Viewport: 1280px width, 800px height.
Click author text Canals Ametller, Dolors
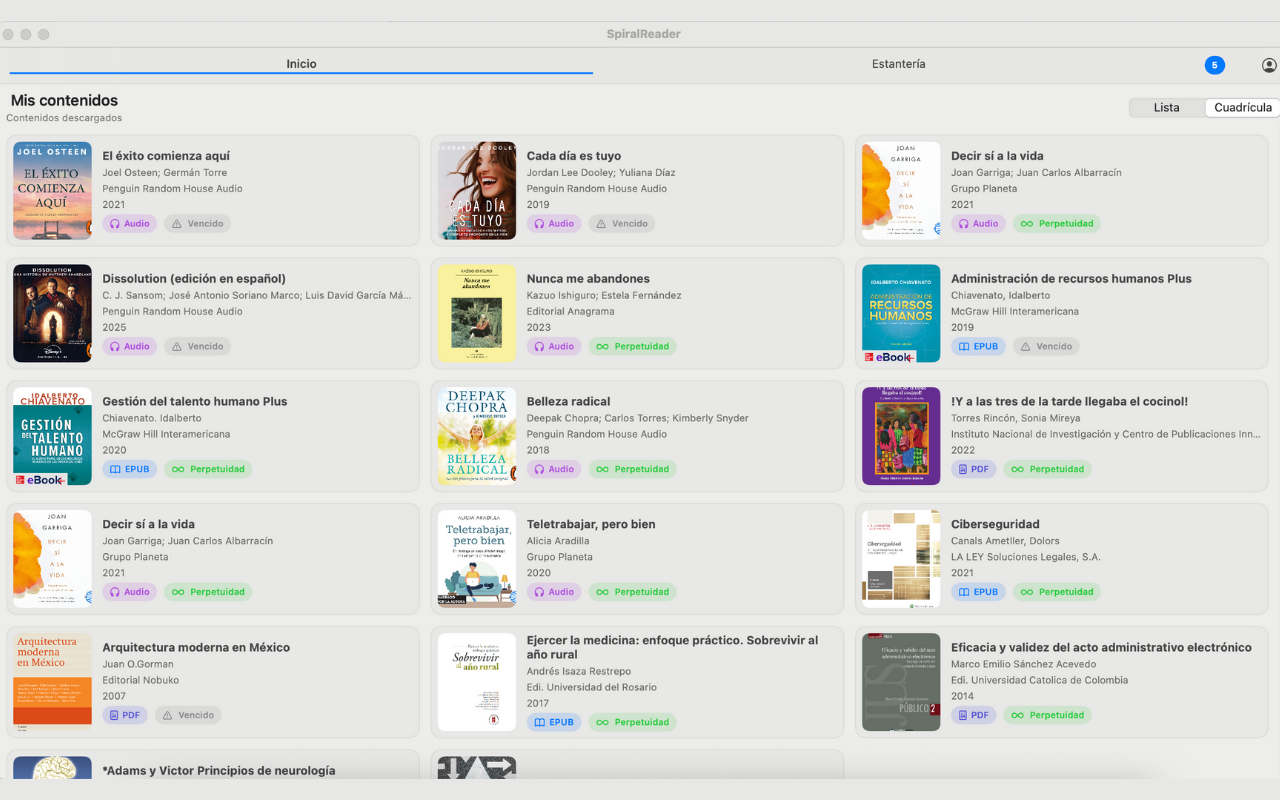coord(1005,541)
